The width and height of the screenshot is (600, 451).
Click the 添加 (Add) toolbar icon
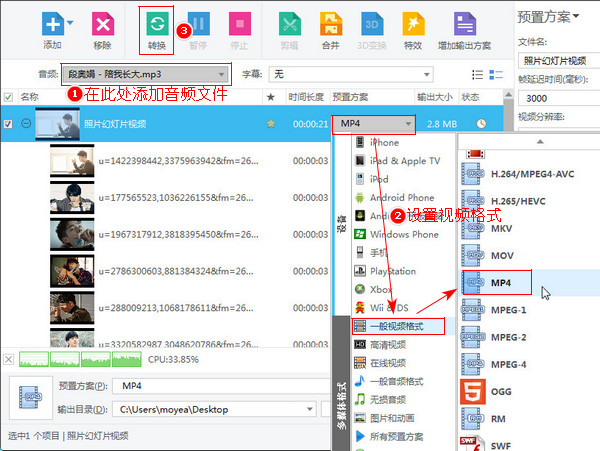52,24
